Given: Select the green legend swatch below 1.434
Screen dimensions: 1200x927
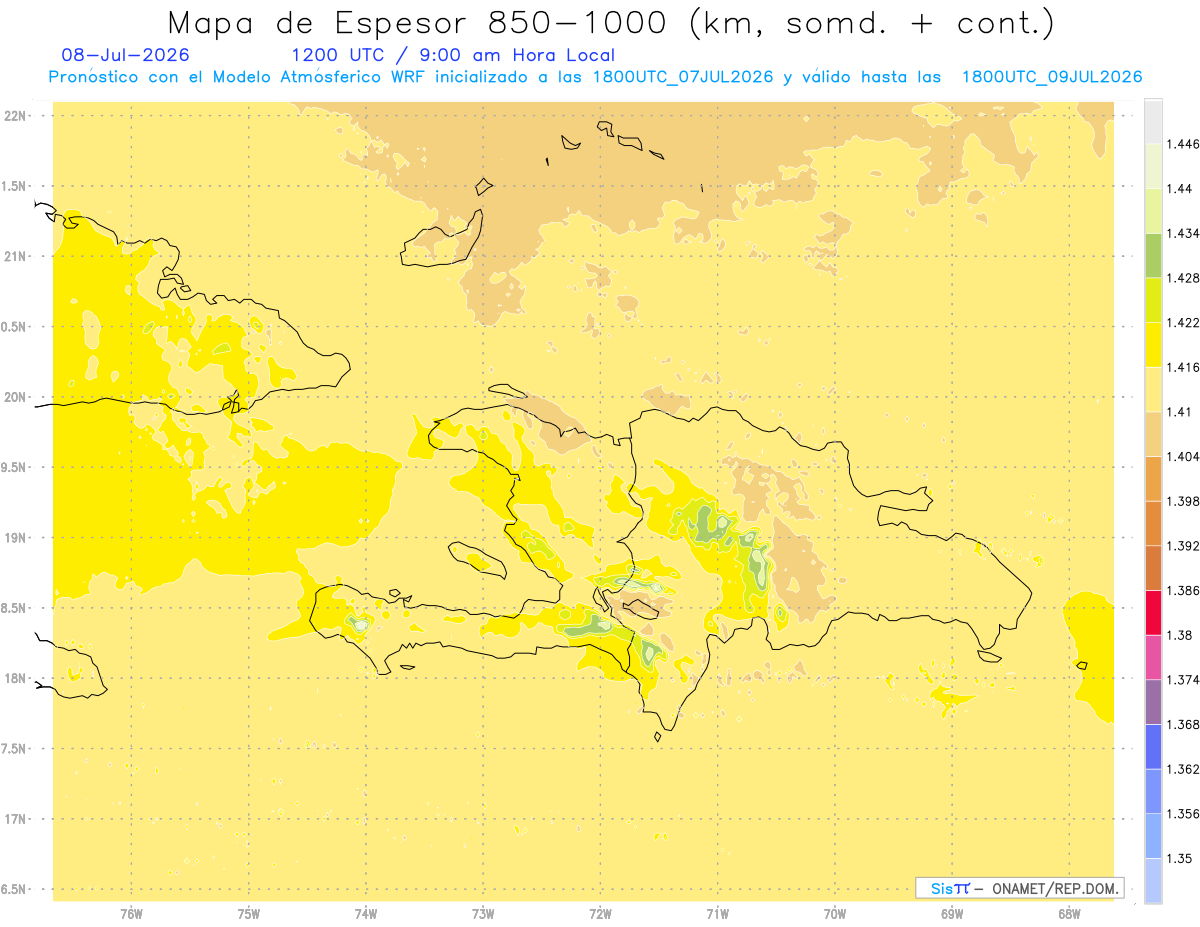Looking at the screenshot, I should pos(1153,255).
